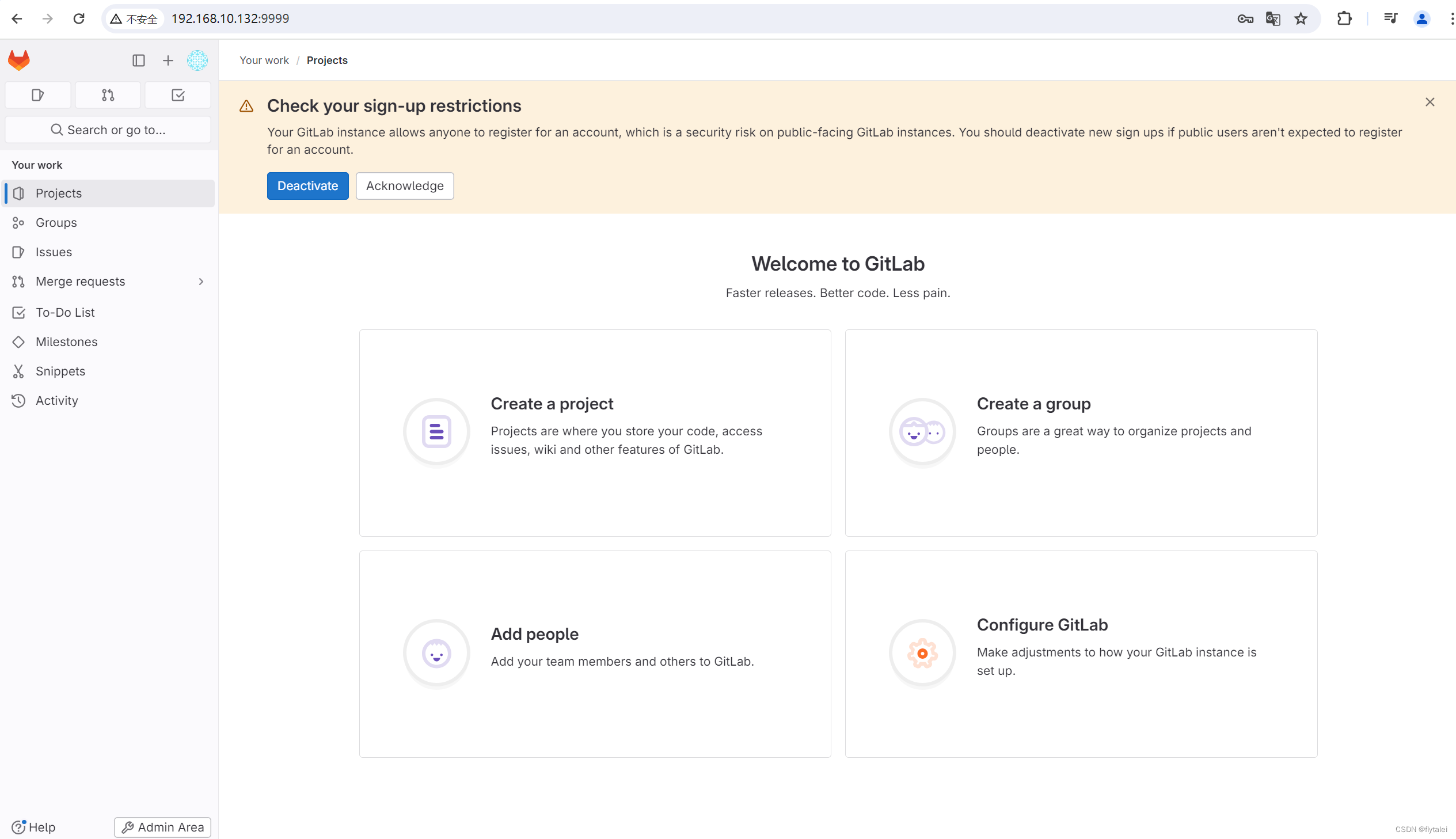Screen dimensions: 1456x839
Task: Open Milestones in the sidebar
Action: click(x=109, y=341)
